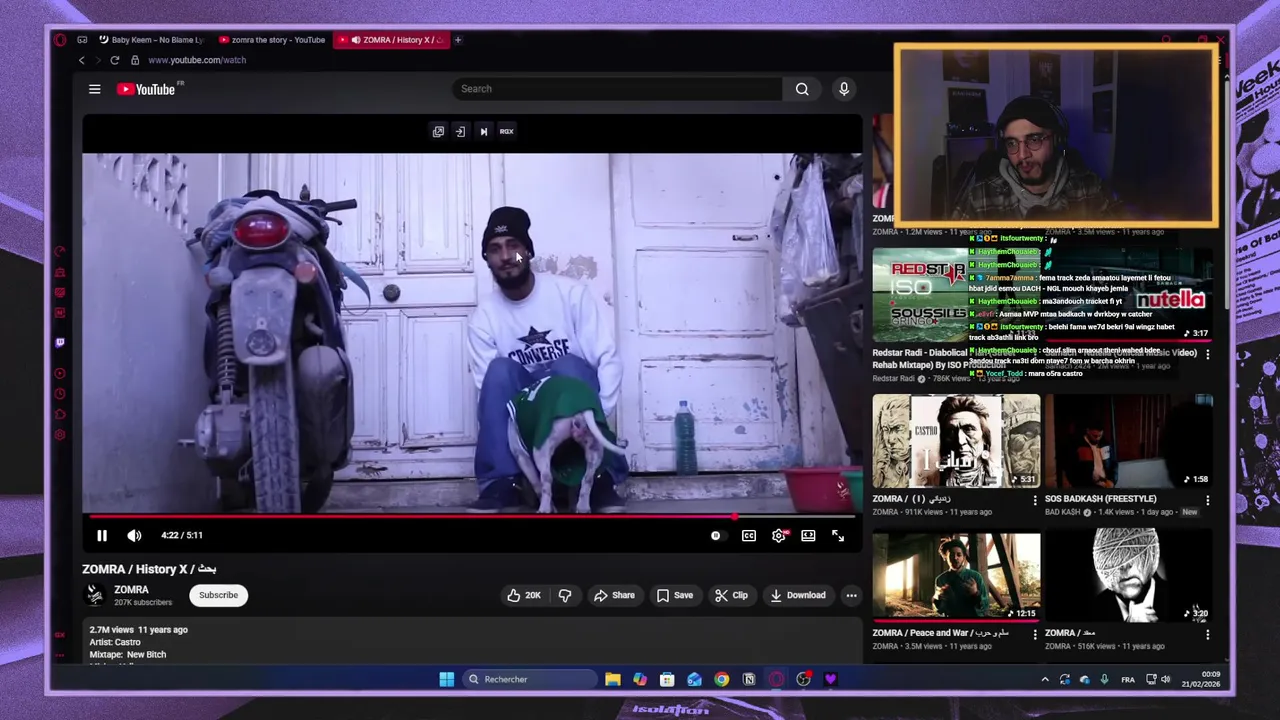Switch to zomra the story tab
The height and width of the screenshot is (720, 1280).
[x=272, y=40]
